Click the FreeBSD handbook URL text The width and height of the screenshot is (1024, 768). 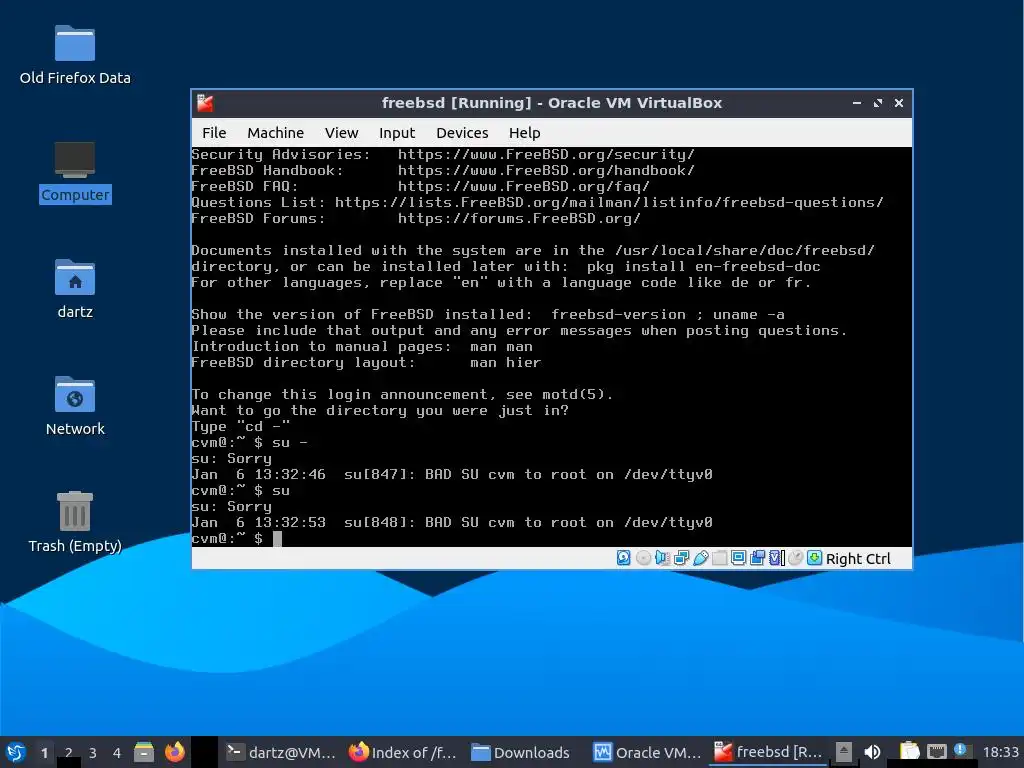coord(546,170)
